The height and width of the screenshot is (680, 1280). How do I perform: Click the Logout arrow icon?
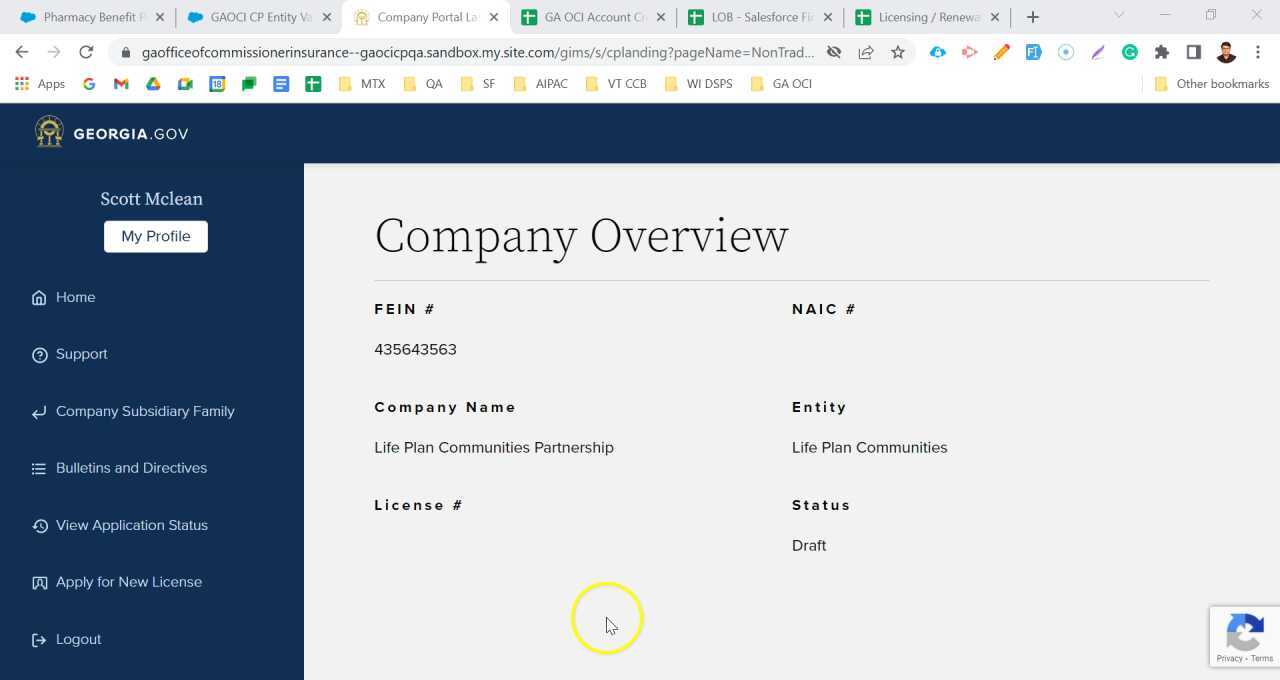pos(38,639)
